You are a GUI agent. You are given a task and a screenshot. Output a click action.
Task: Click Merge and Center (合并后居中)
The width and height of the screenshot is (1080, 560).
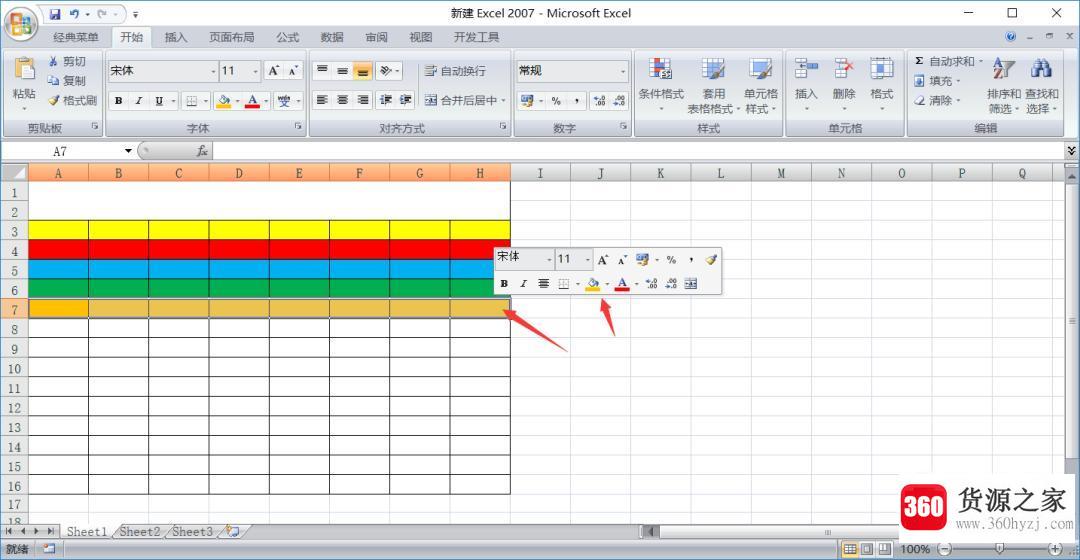coord(461,101)
